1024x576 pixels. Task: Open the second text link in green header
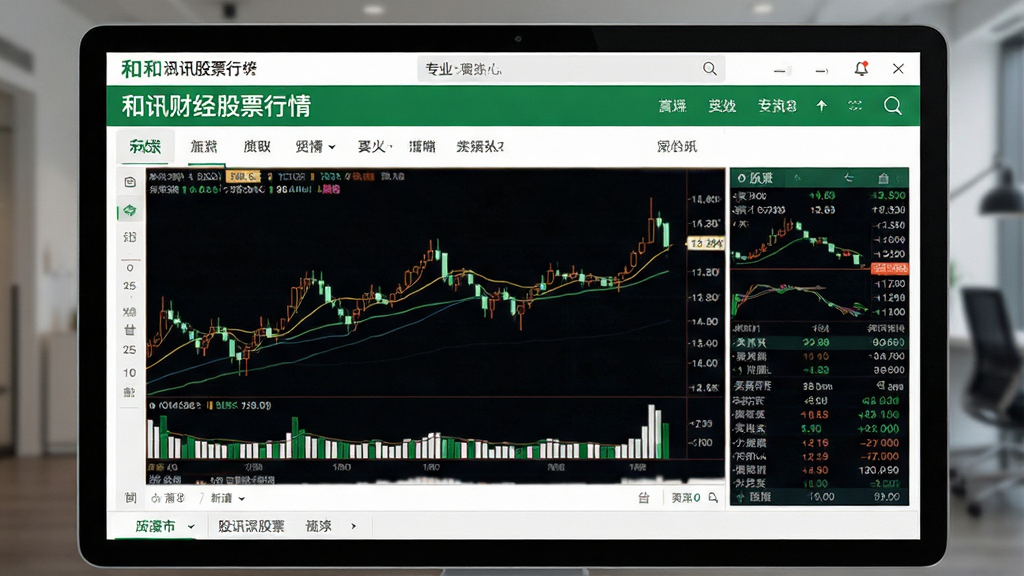(722, 106)
